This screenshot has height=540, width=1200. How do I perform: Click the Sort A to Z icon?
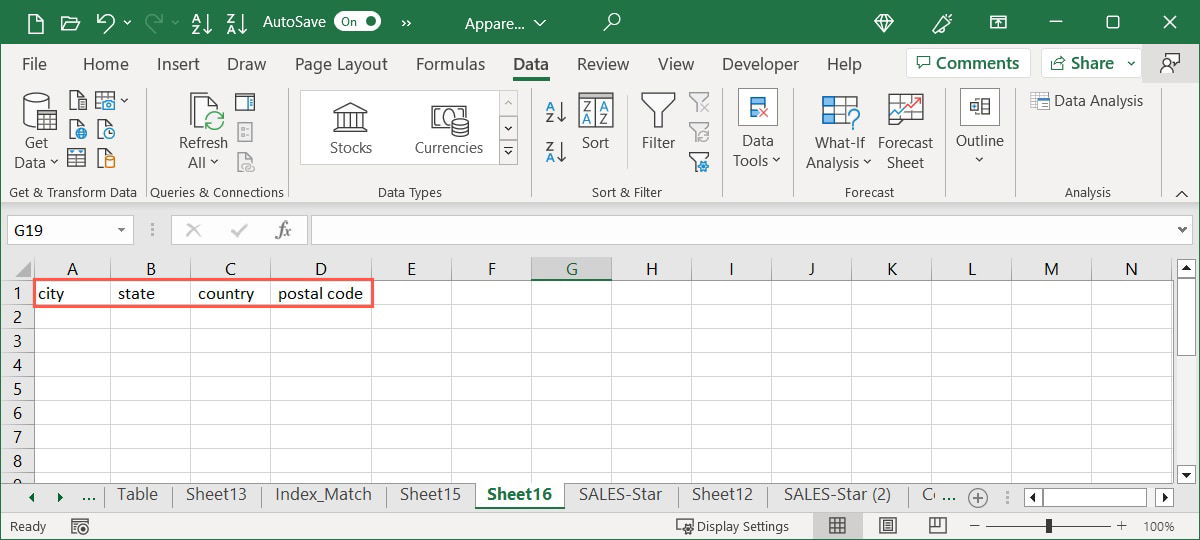click(x=556, y=112)
